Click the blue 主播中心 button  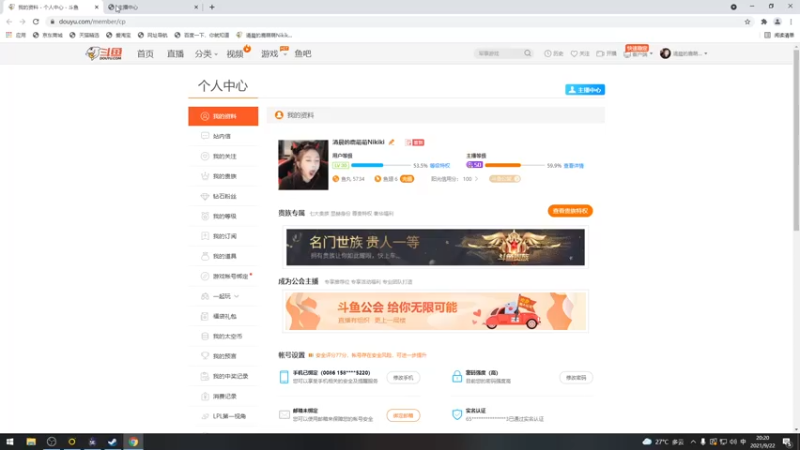[x=585, y=90]
